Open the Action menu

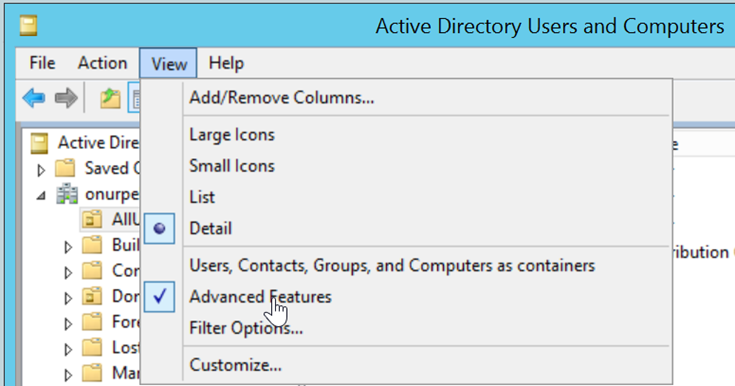coord(102,63)
